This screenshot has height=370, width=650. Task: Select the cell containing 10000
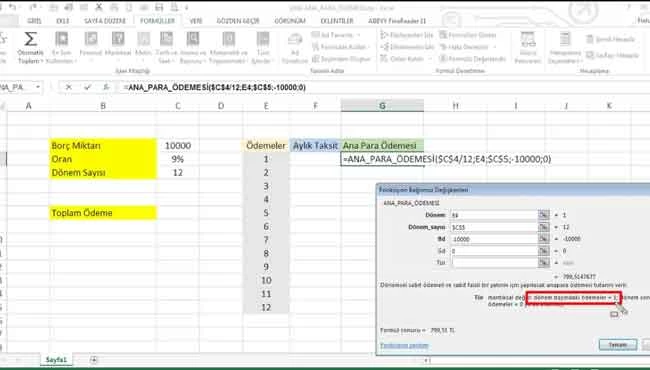tap(178, 145)
